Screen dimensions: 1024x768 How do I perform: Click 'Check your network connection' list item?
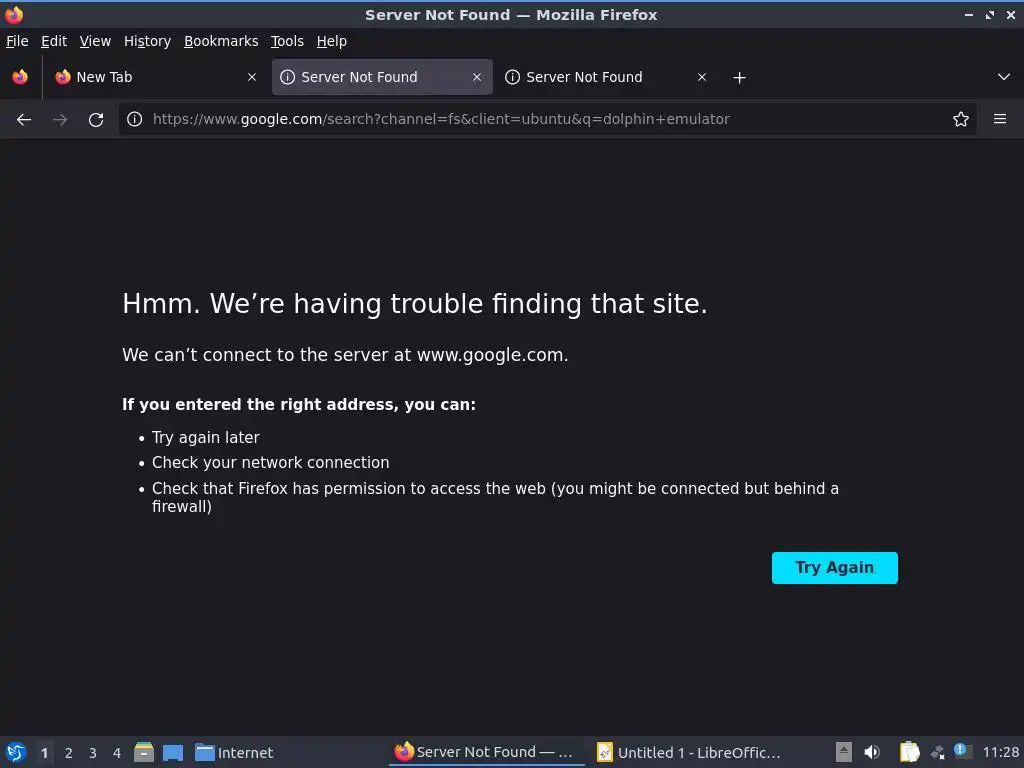tap(270, 462)
